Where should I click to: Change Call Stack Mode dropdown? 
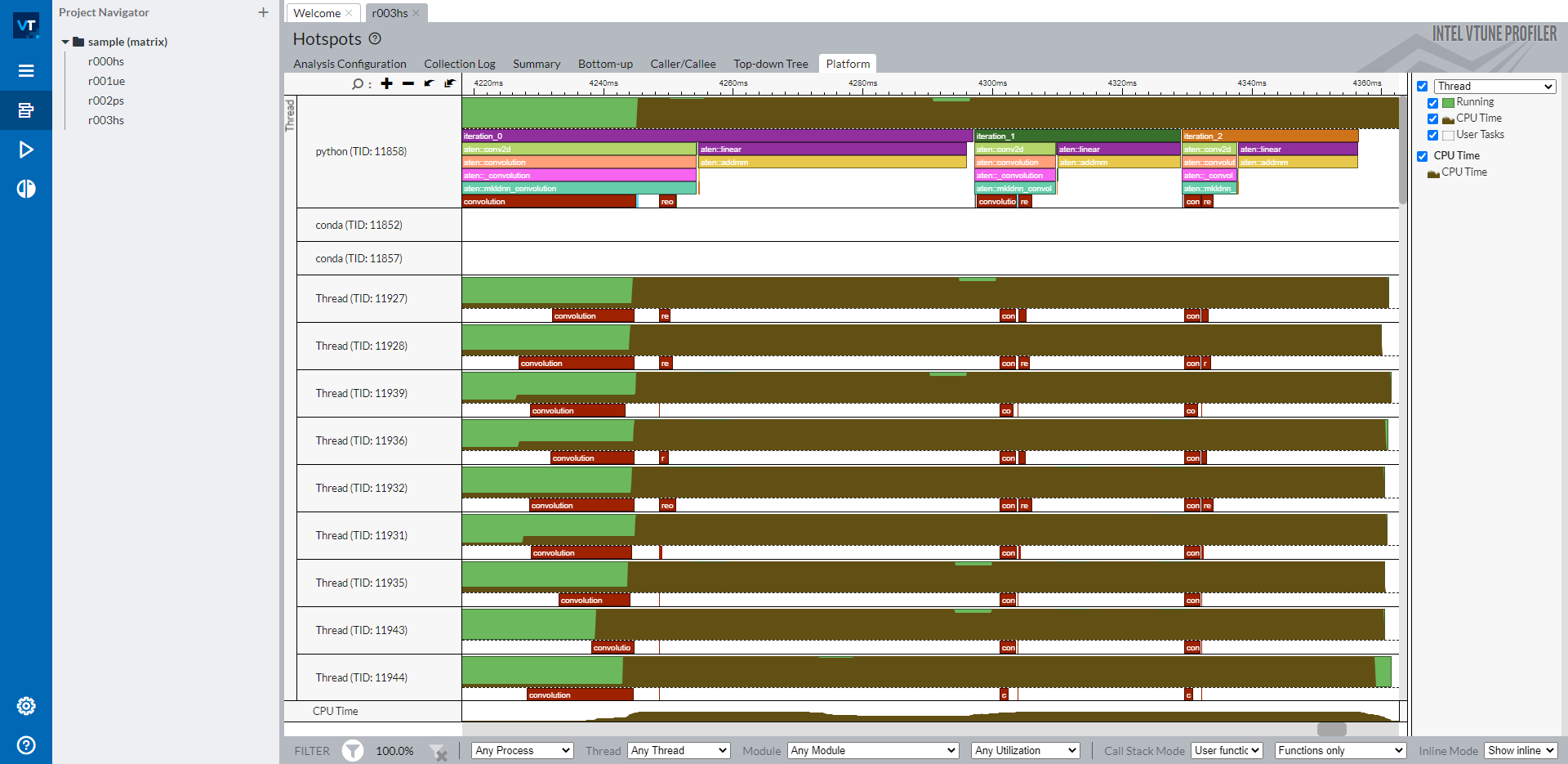(1226, 750)
